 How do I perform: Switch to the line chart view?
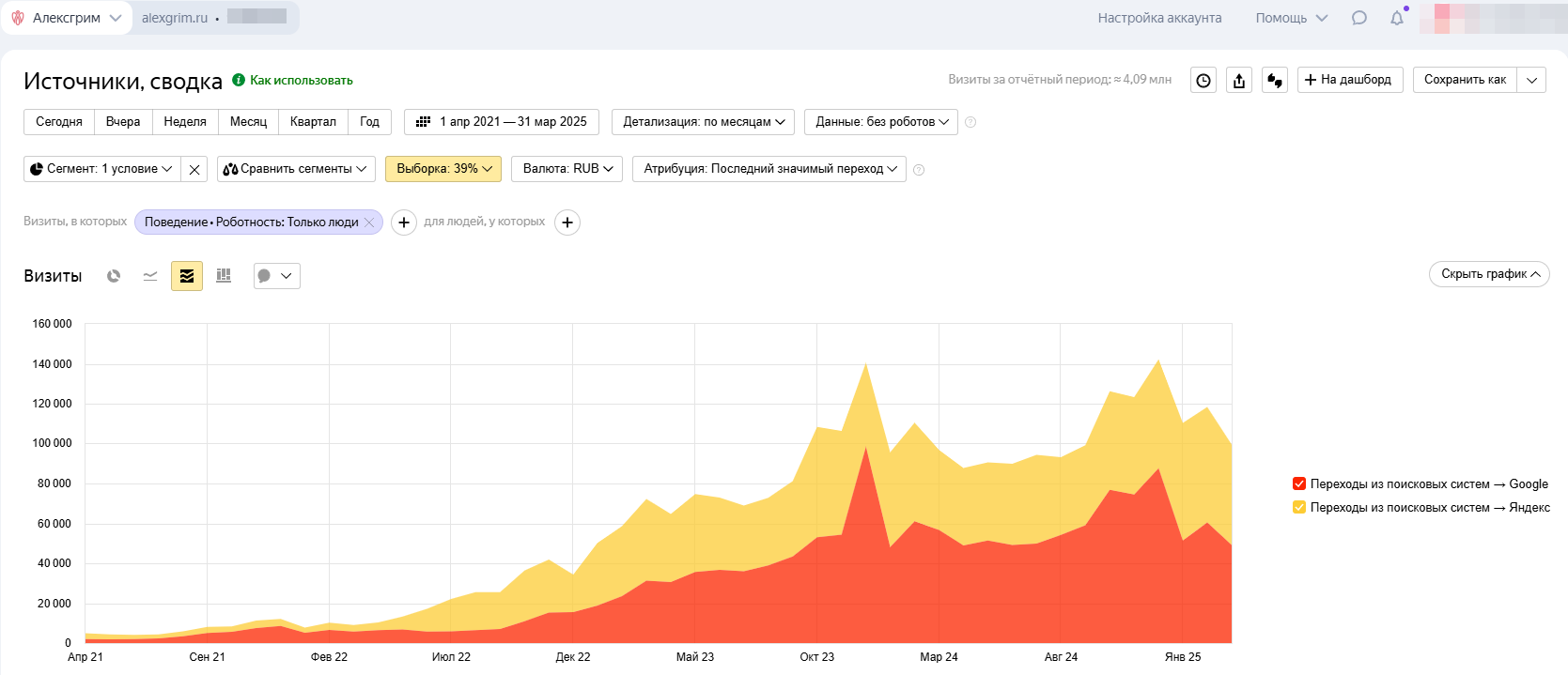150,276
